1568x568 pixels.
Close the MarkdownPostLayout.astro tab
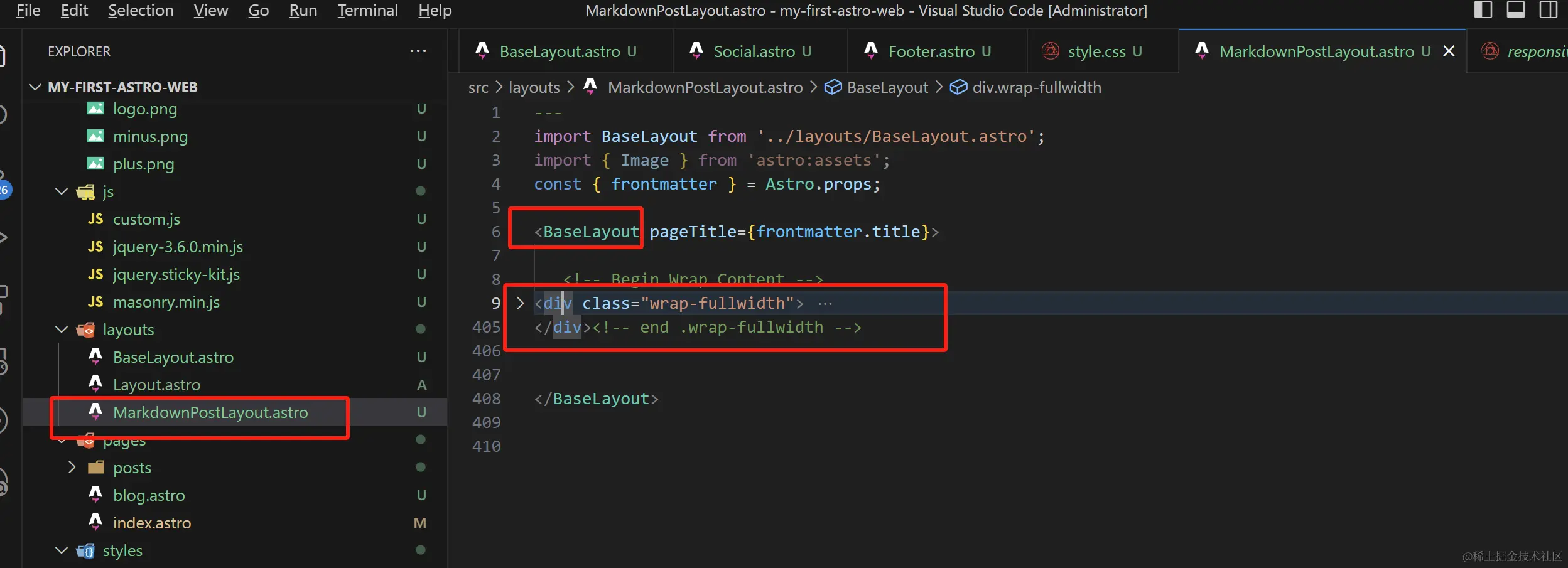(x=1449, y=51)
